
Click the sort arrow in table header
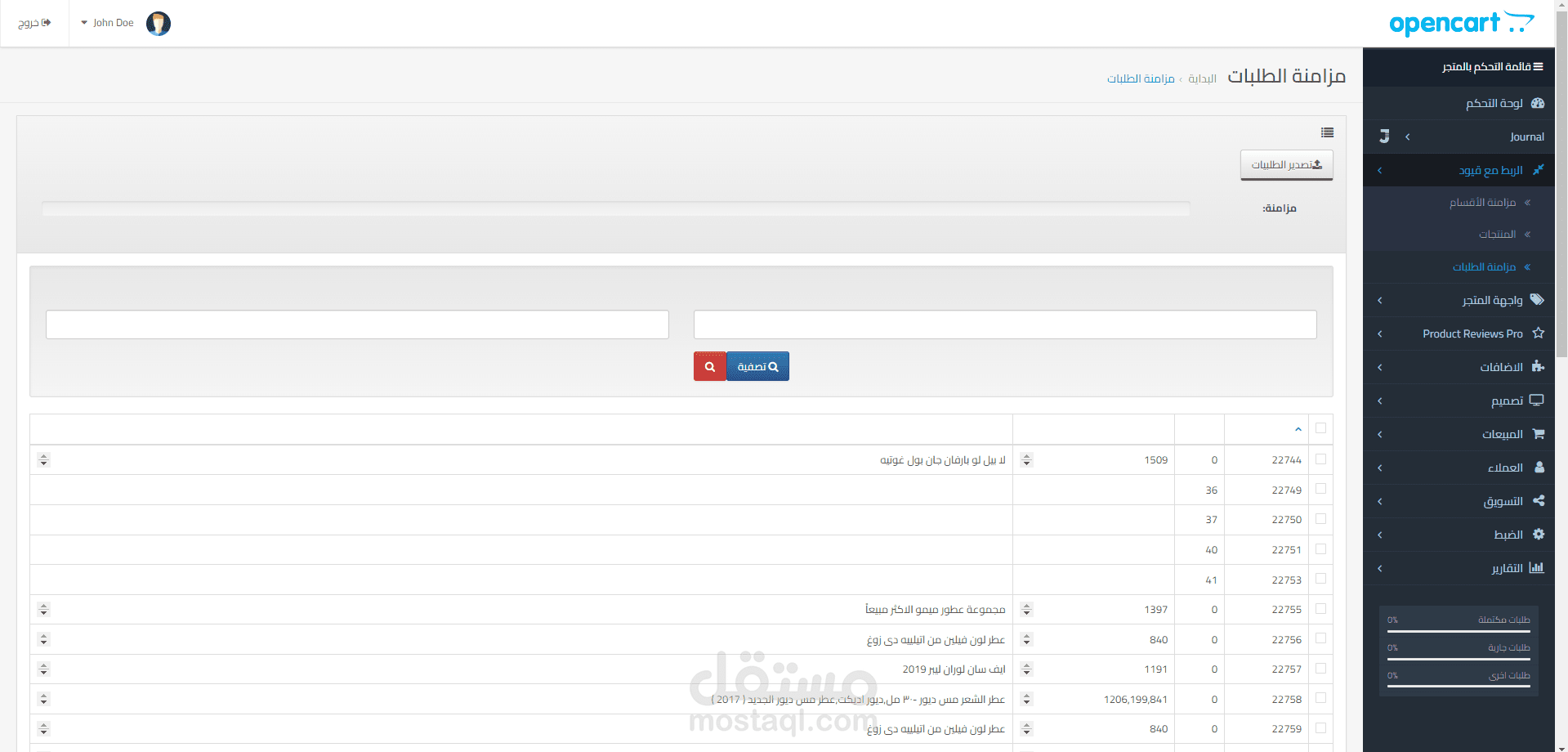click(1298, 429)
